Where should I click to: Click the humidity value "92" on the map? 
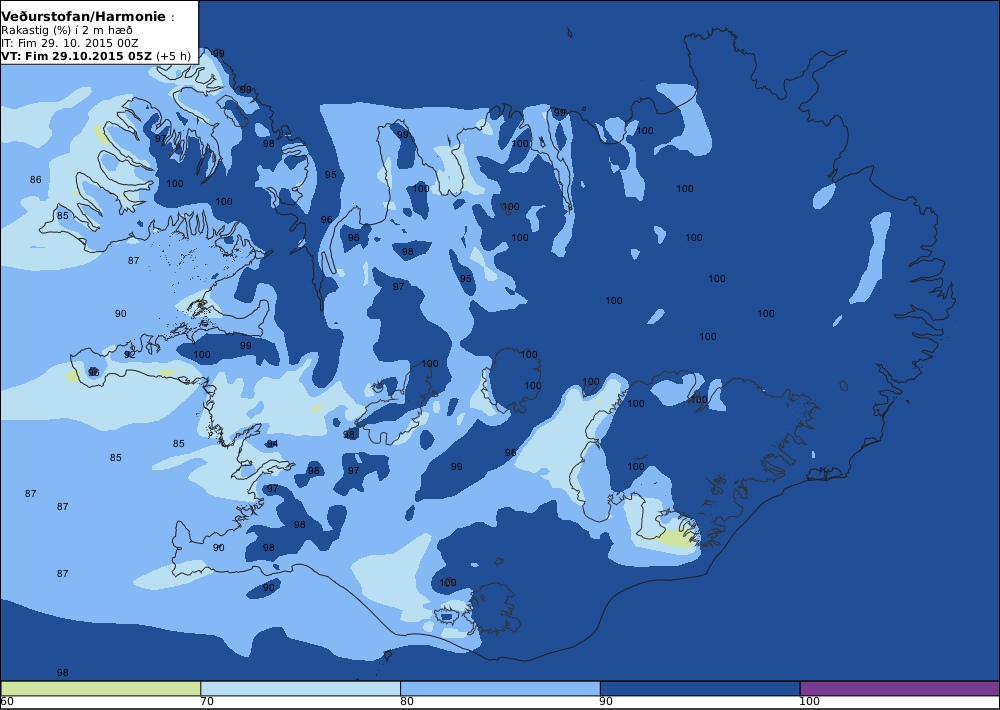pos(129,355)
